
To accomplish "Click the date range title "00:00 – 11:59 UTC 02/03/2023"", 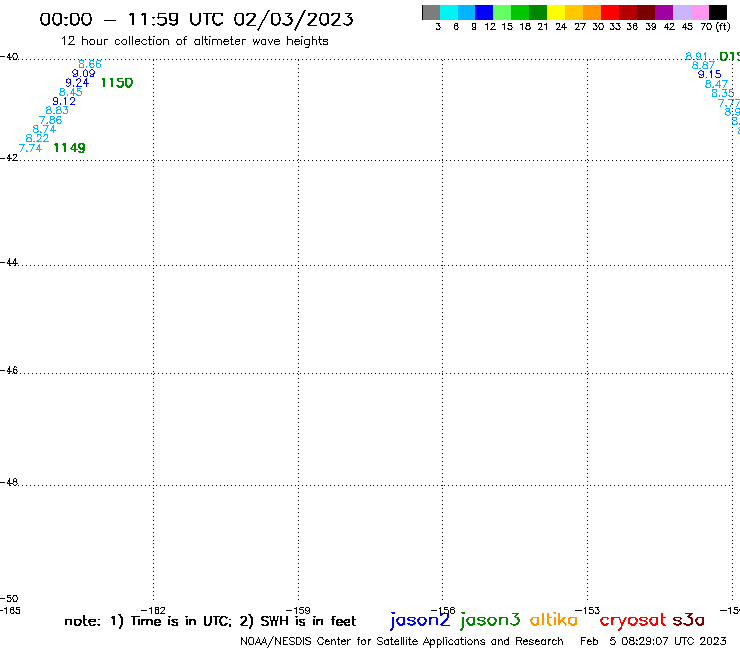I will [x=196, y=19].
